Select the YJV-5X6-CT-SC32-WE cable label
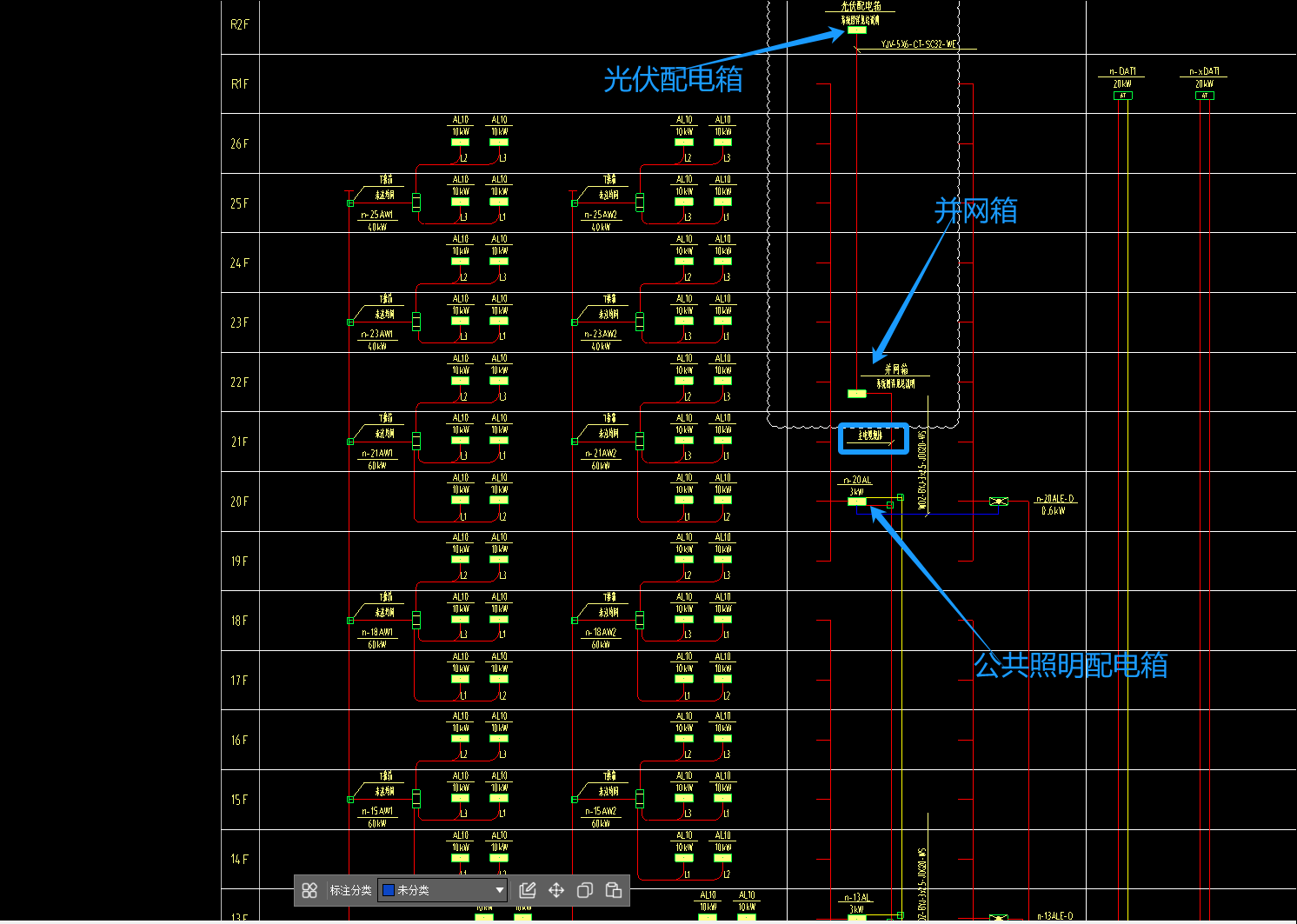Viewport: 1297px width, 924px height. pos(919,43)
